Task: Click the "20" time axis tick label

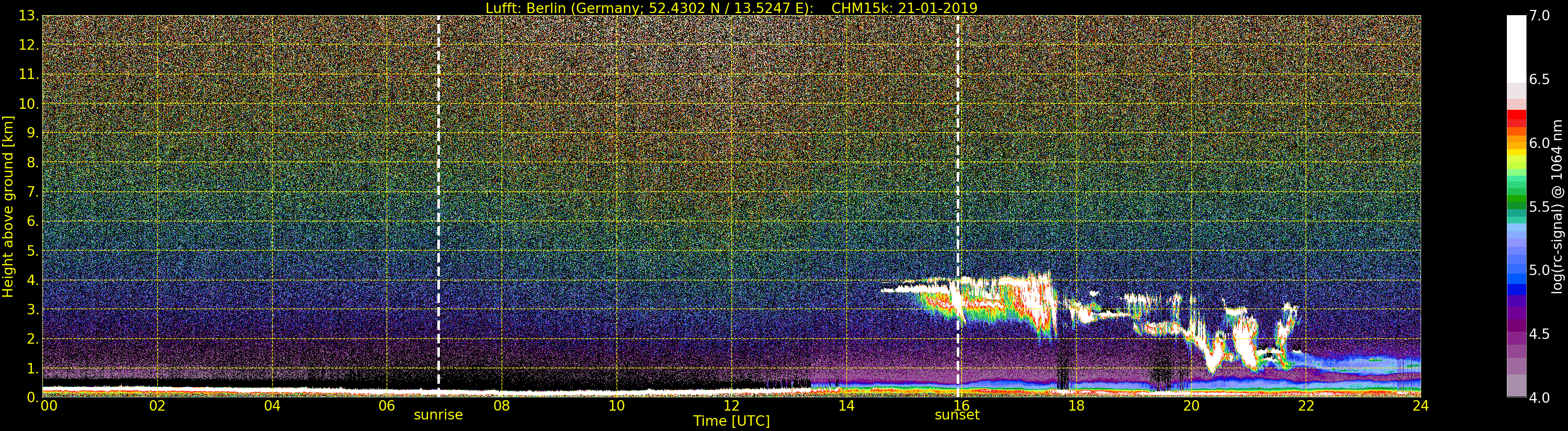Action: point(1191,406)
